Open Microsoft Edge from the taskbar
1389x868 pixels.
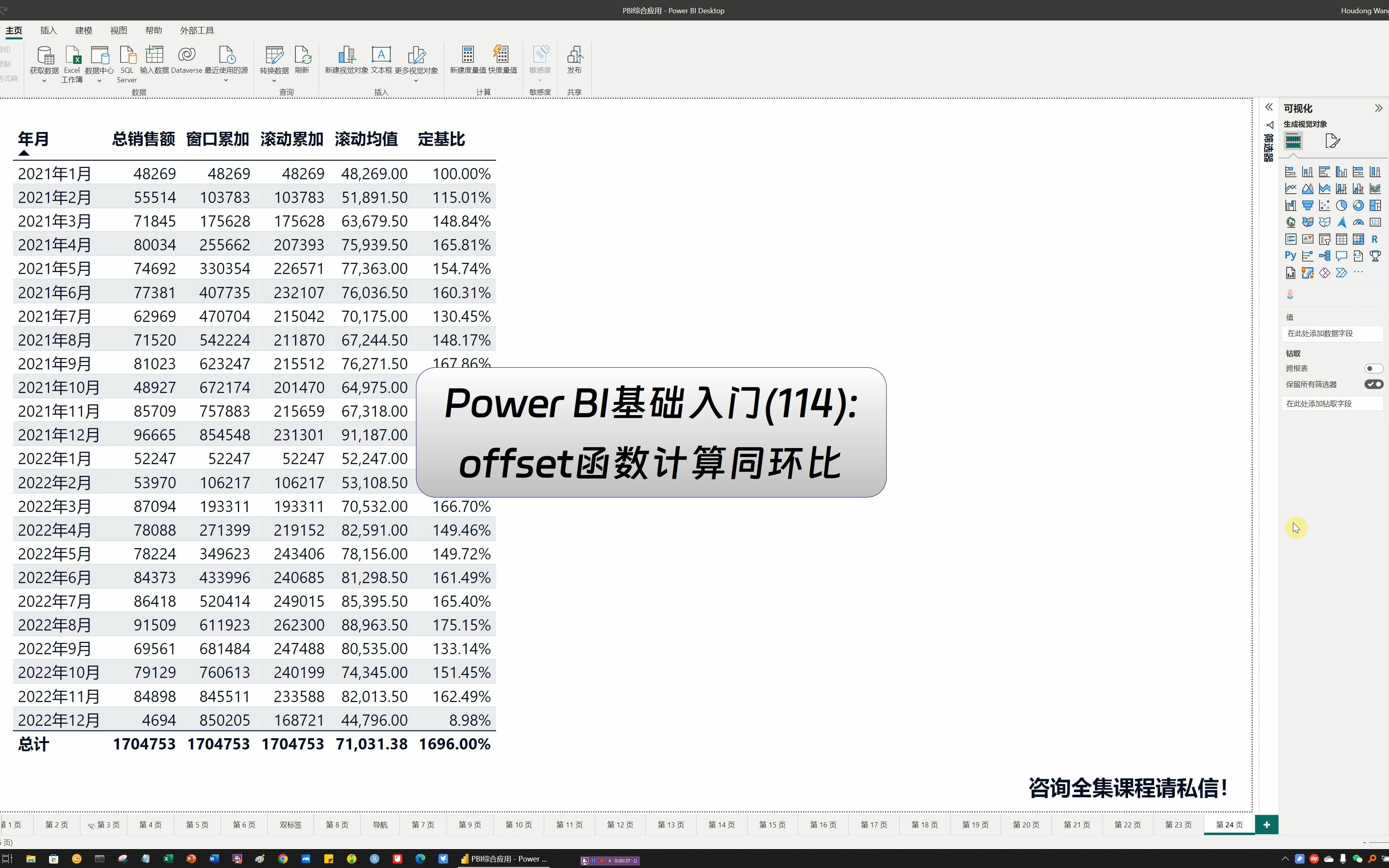click(x=420, y=859)
